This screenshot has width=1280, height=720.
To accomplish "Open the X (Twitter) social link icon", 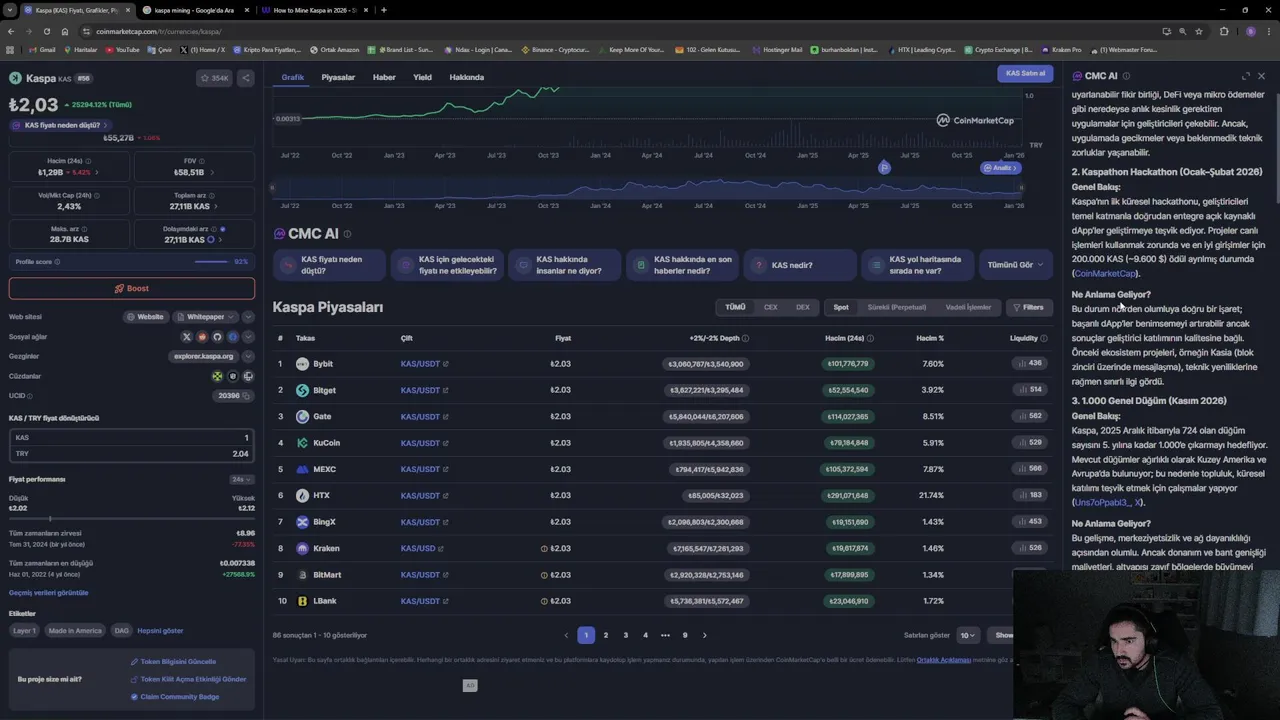I will (x=186, y=337).
